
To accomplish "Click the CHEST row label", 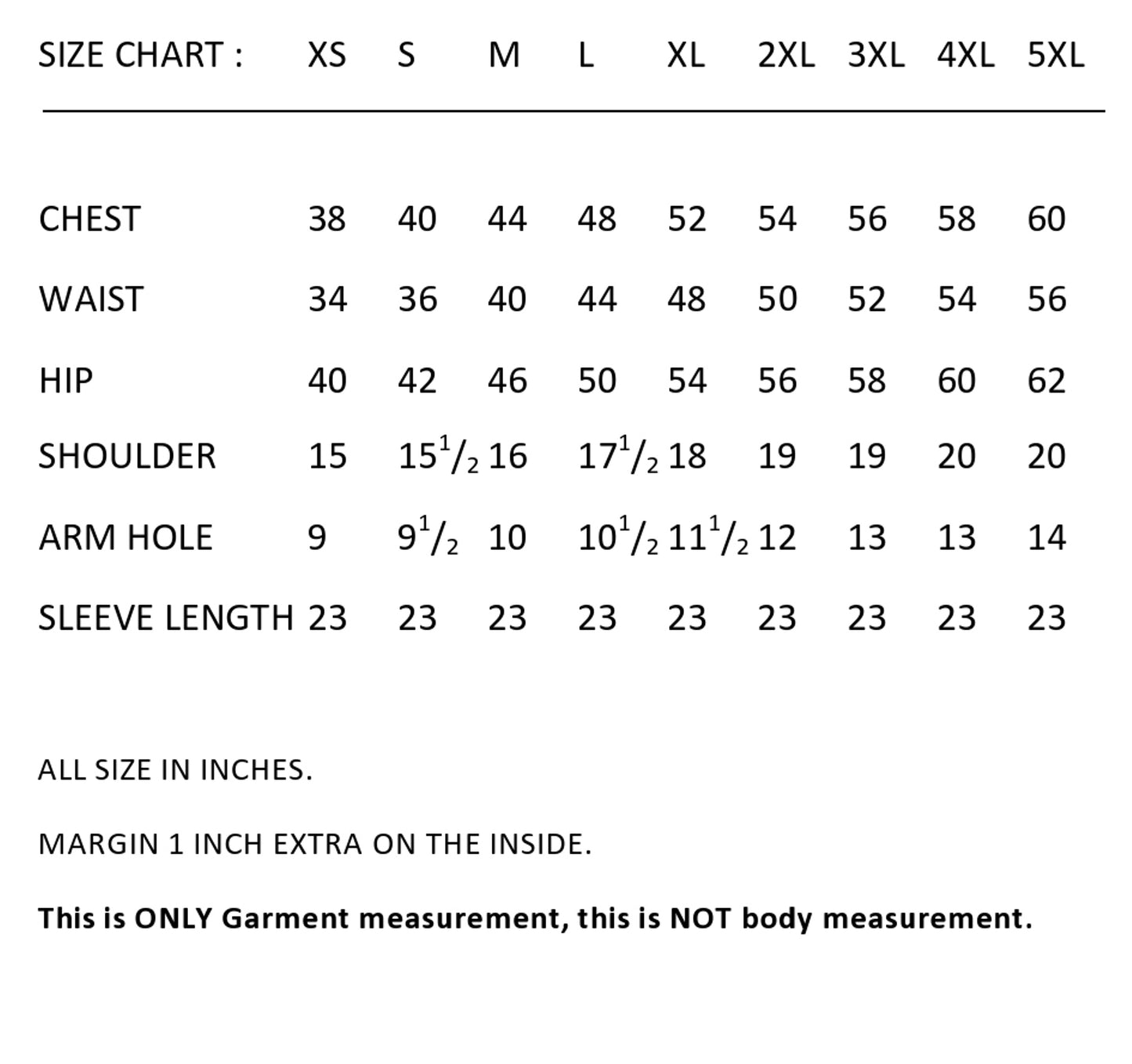I will pos(89,219).
